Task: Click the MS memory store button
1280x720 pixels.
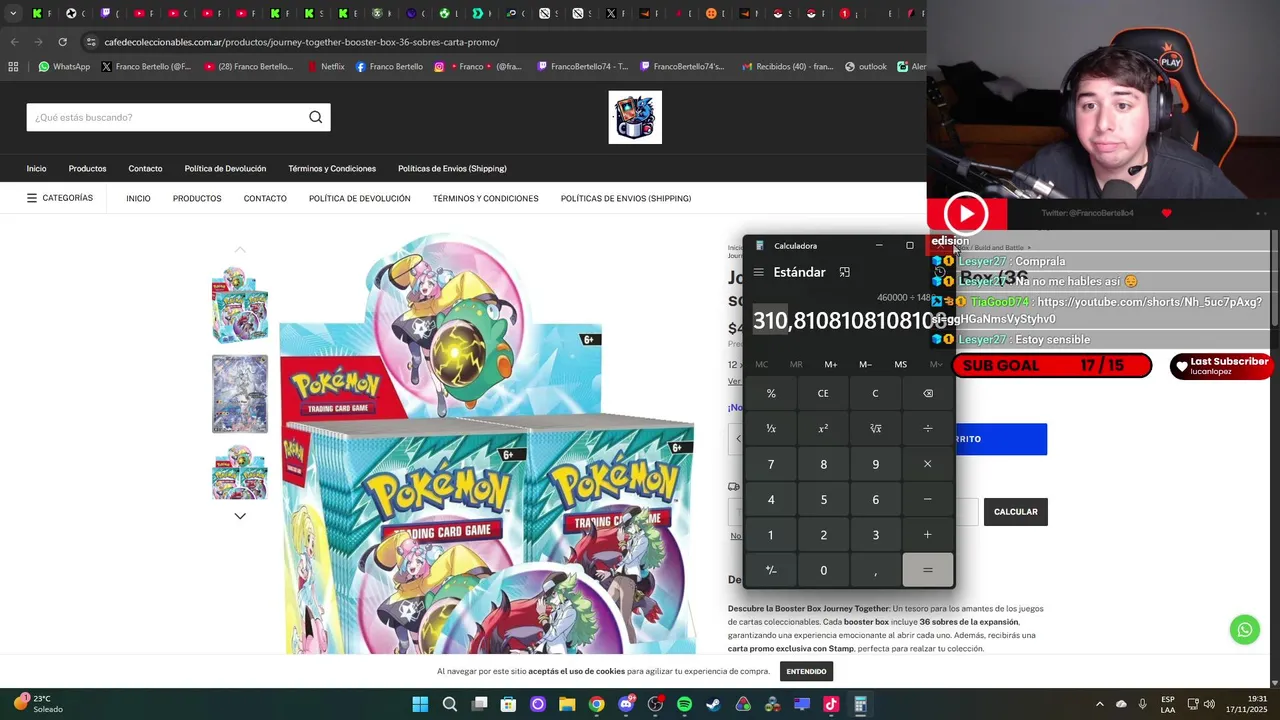Action: click(x=900, y=364)
